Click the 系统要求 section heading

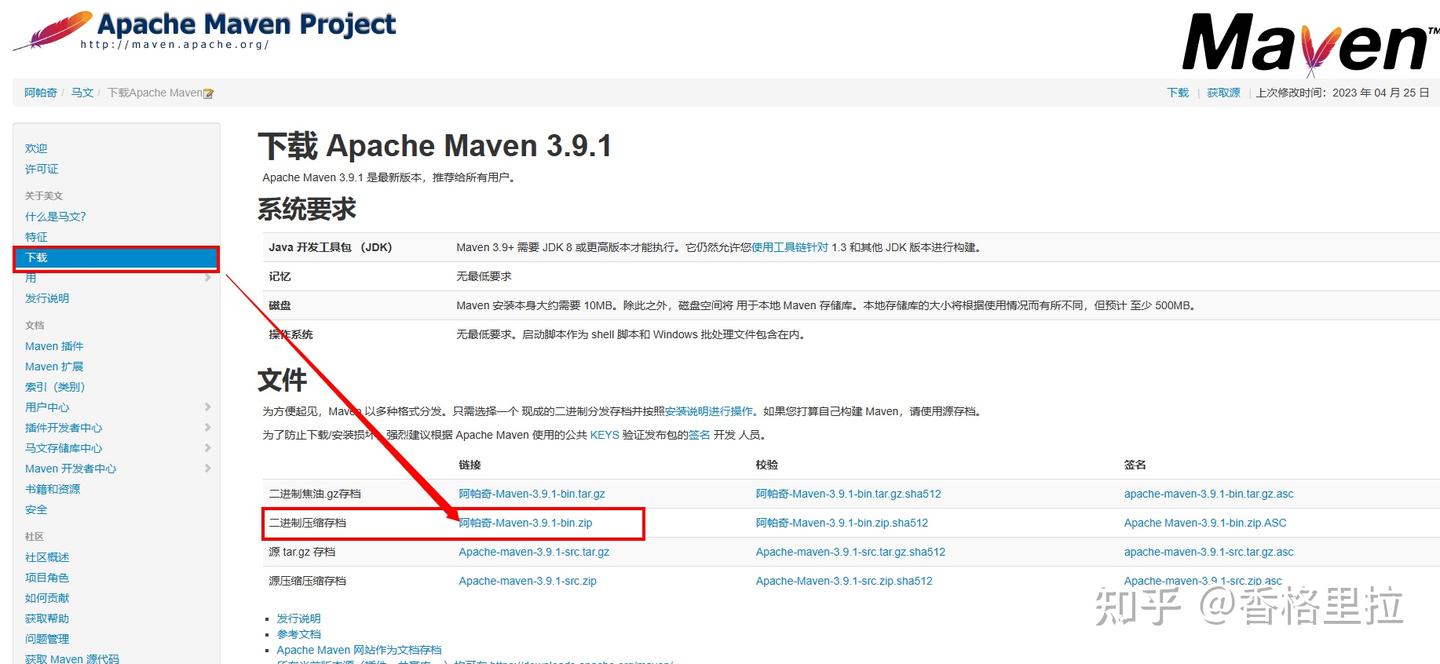307,209
